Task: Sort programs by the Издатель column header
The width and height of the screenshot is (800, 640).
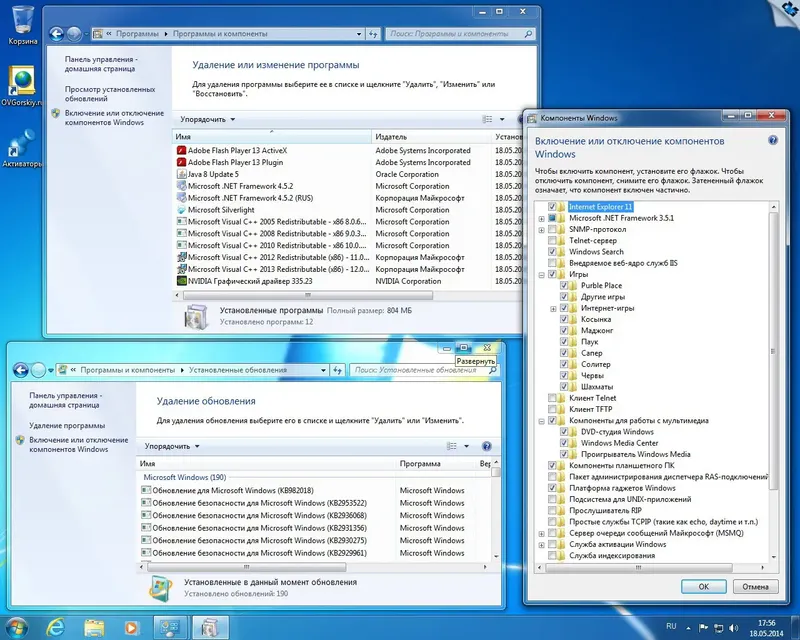Action: pos(432,137)
